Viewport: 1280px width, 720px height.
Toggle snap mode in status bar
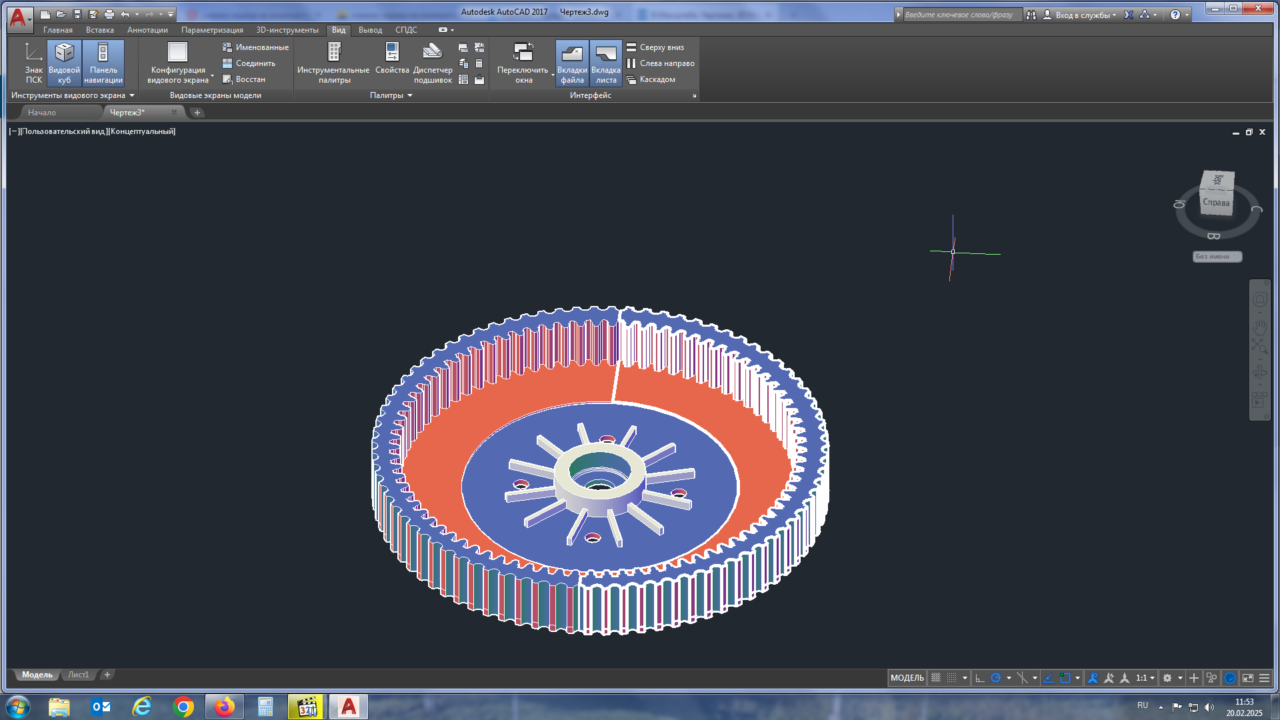(952, 678)
